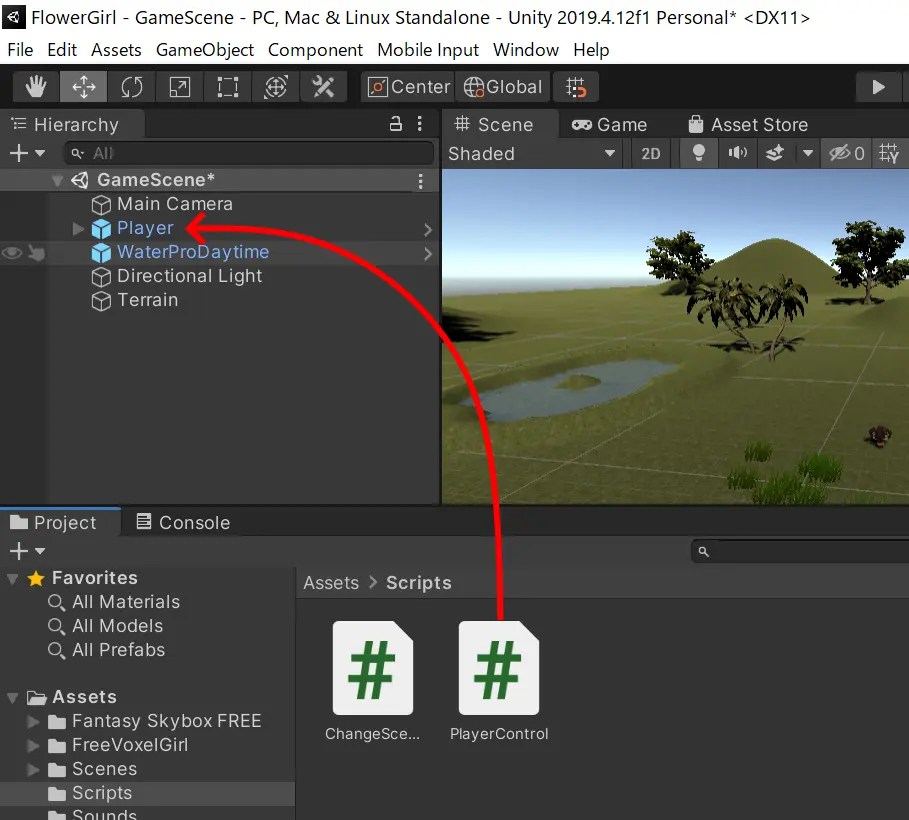Start Play mode
The image size is (909, 820).
879,87
